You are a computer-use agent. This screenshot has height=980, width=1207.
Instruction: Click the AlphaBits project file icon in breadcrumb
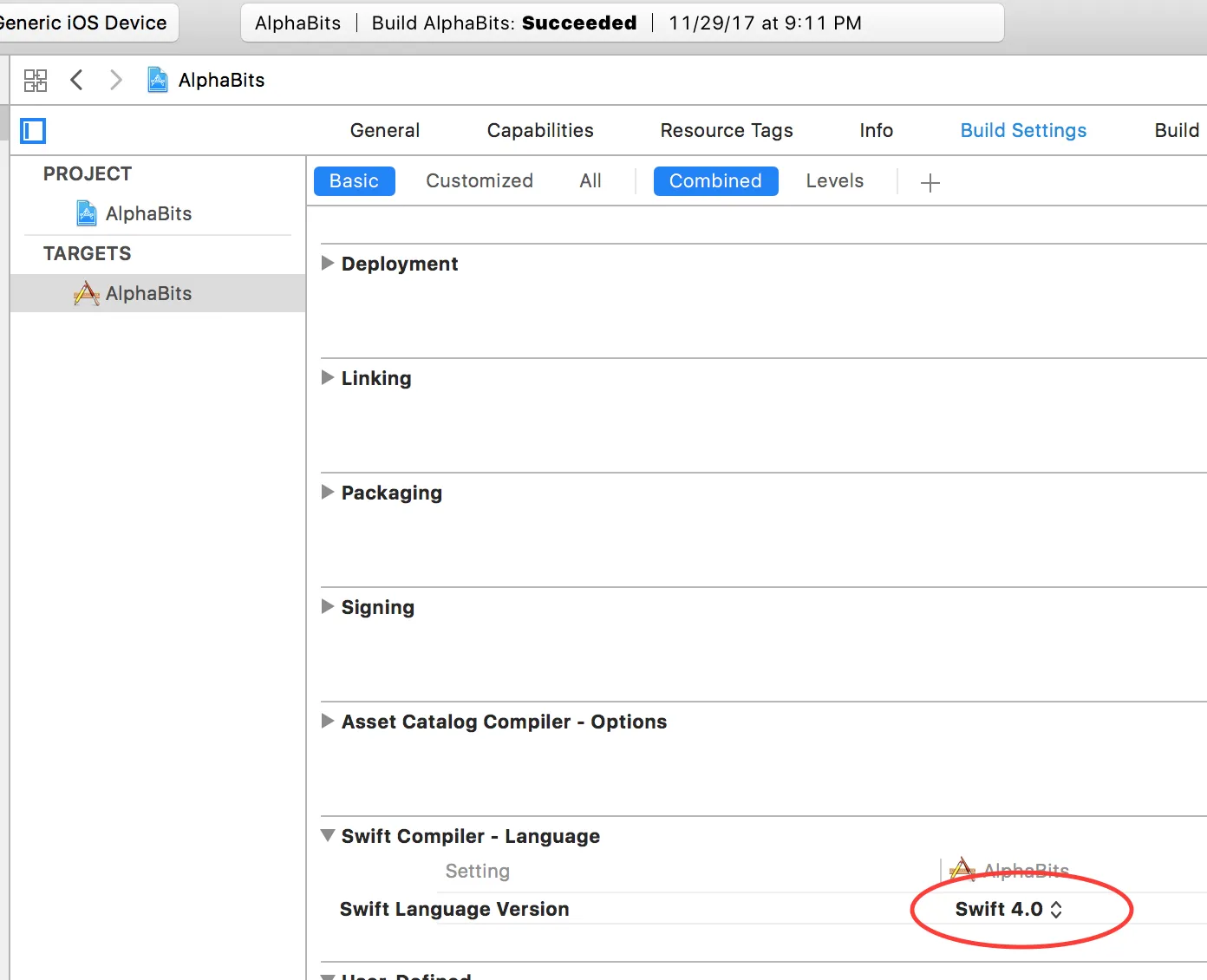pyautogui.click(x=158, y=80)
